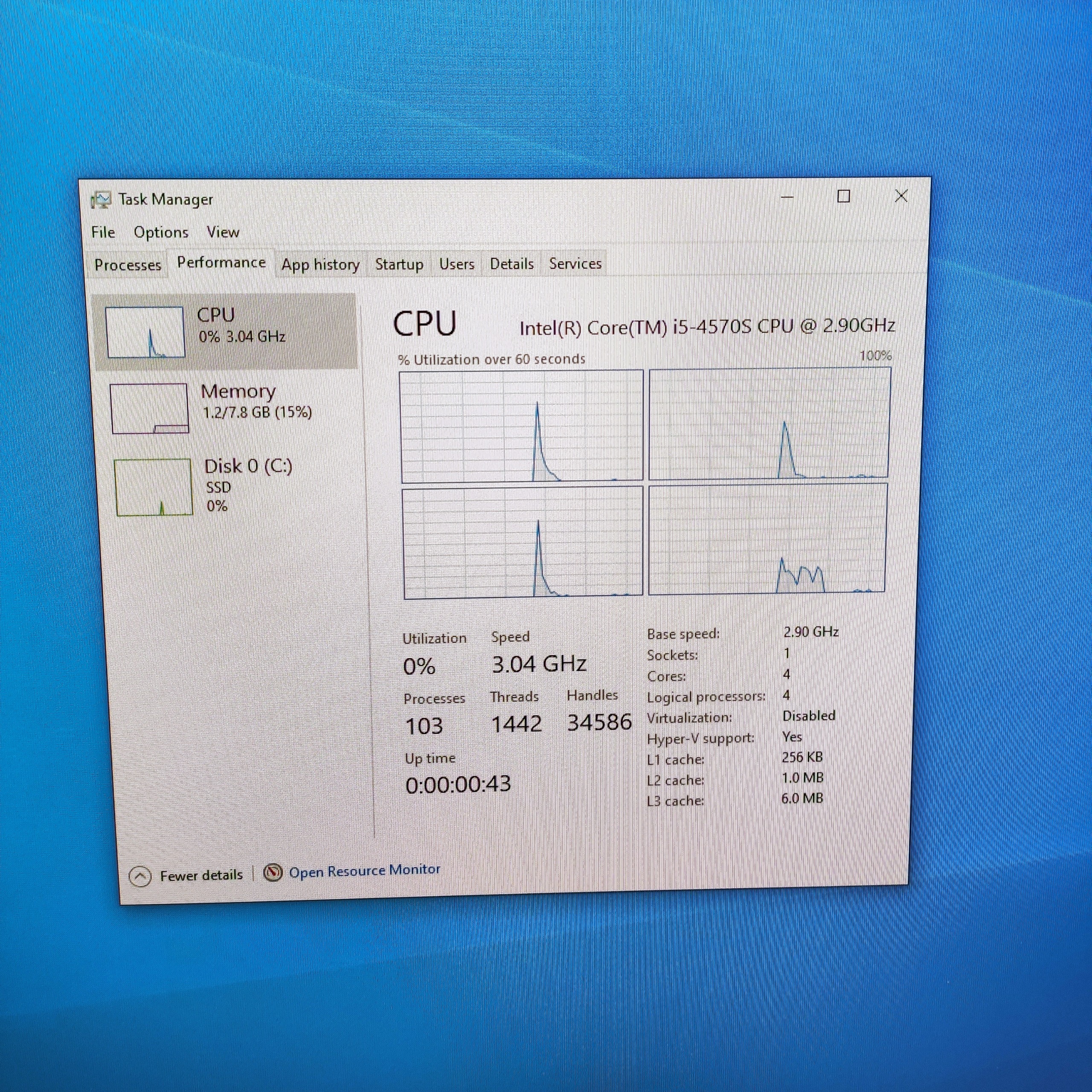Click the Fewer details chevron icon

coord(140,877)
